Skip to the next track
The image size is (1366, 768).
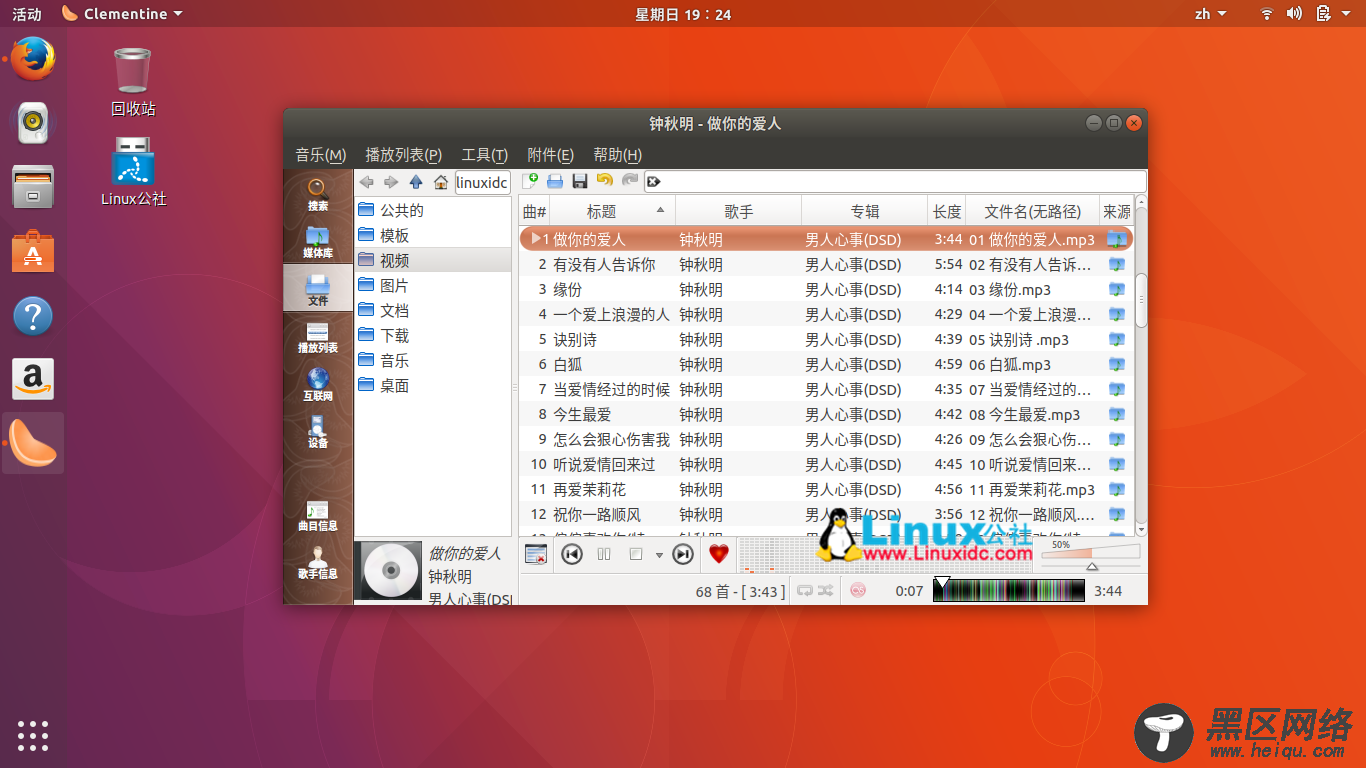(x=683, y=554)
